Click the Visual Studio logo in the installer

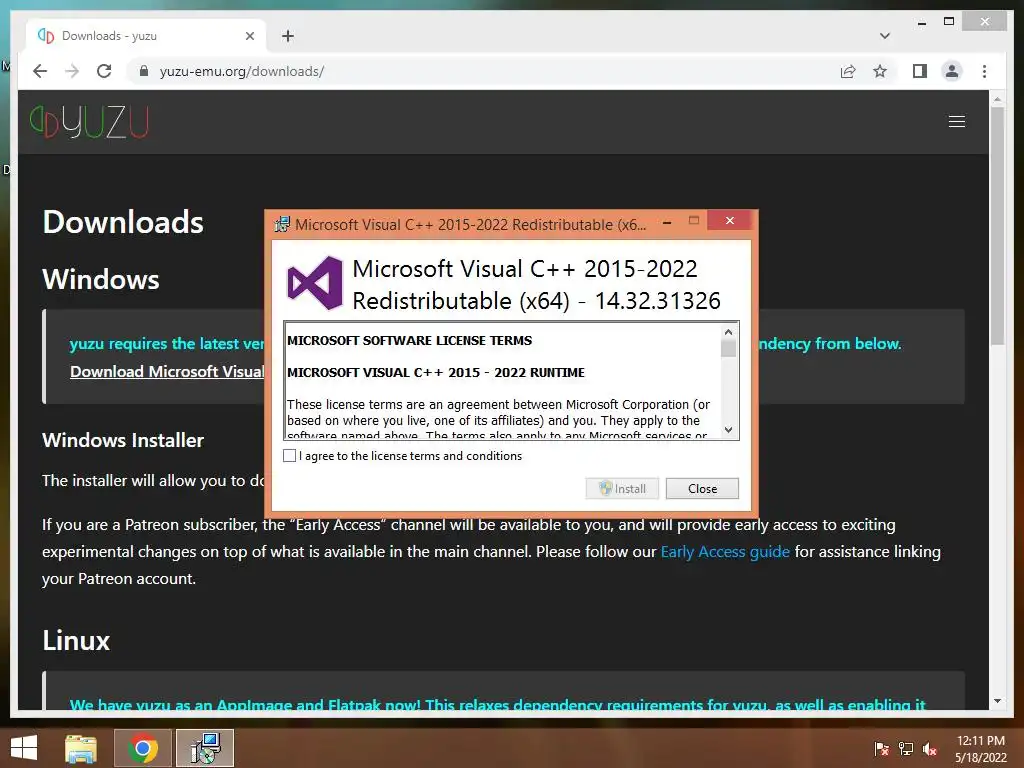(x=315, y=283)
